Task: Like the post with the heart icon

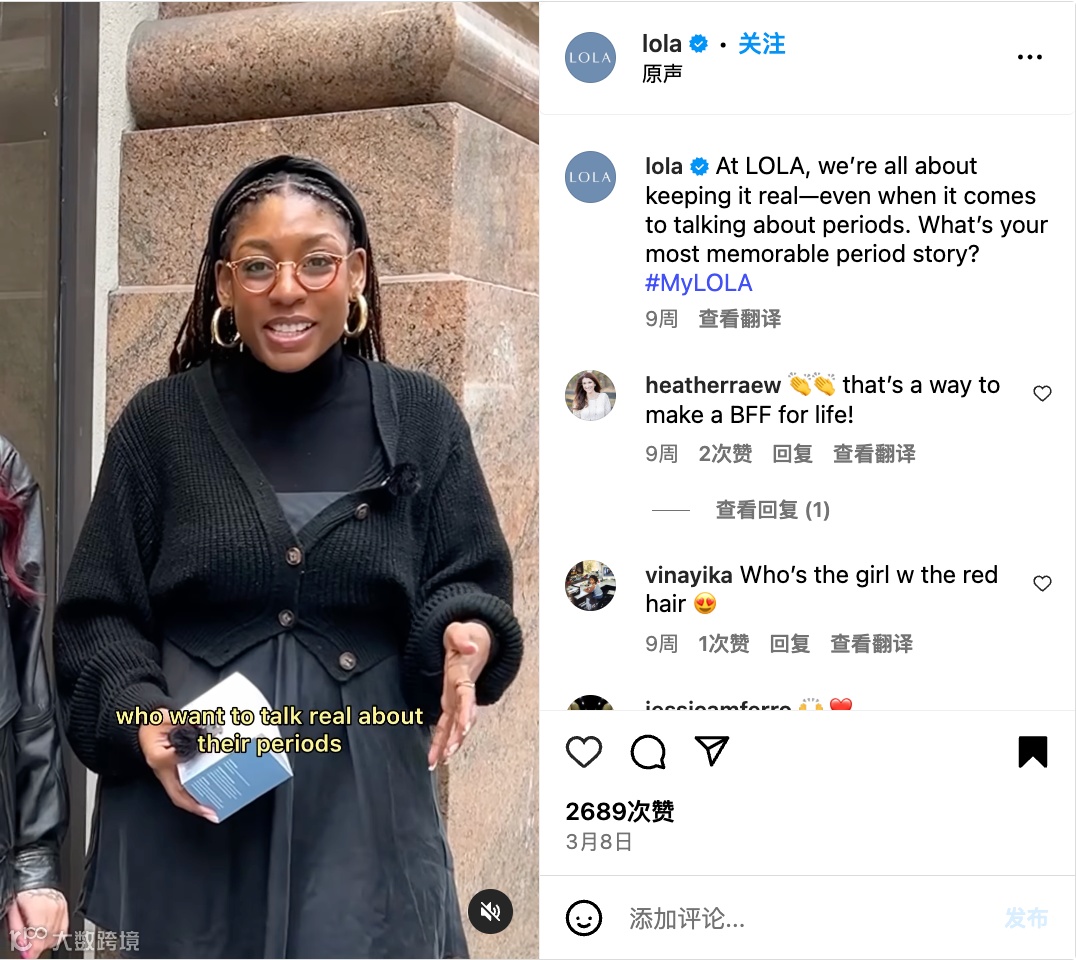Action: [584, 751]
